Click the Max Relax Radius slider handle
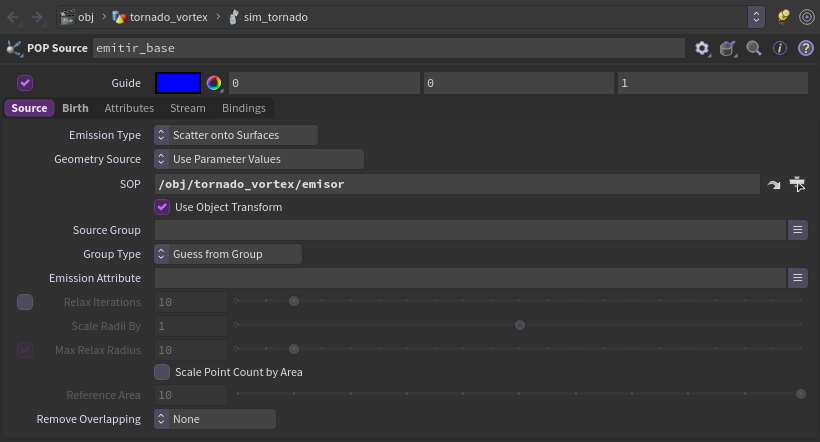The height and width of the screenshot is (442, 820). pos(294,349)
